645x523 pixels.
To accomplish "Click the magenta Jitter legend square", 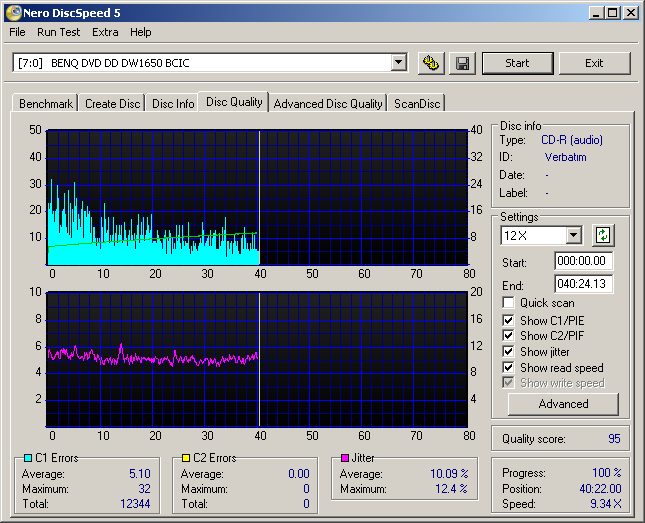I will 344,458.
